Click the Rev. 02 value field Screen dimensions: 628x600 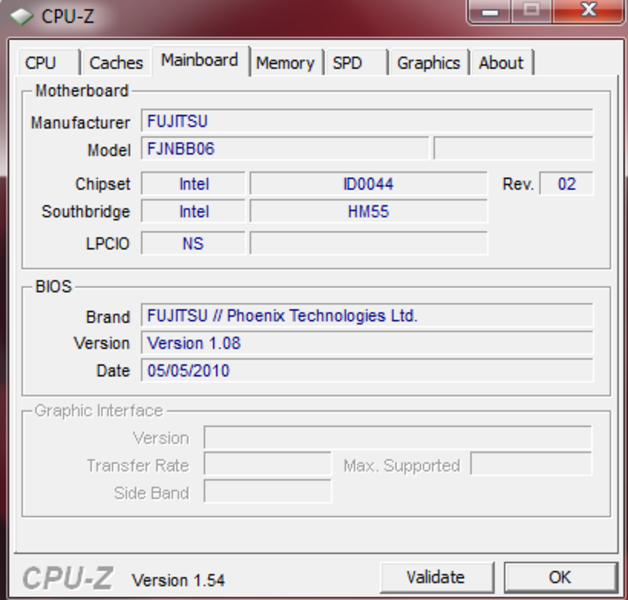click(566, 184)
